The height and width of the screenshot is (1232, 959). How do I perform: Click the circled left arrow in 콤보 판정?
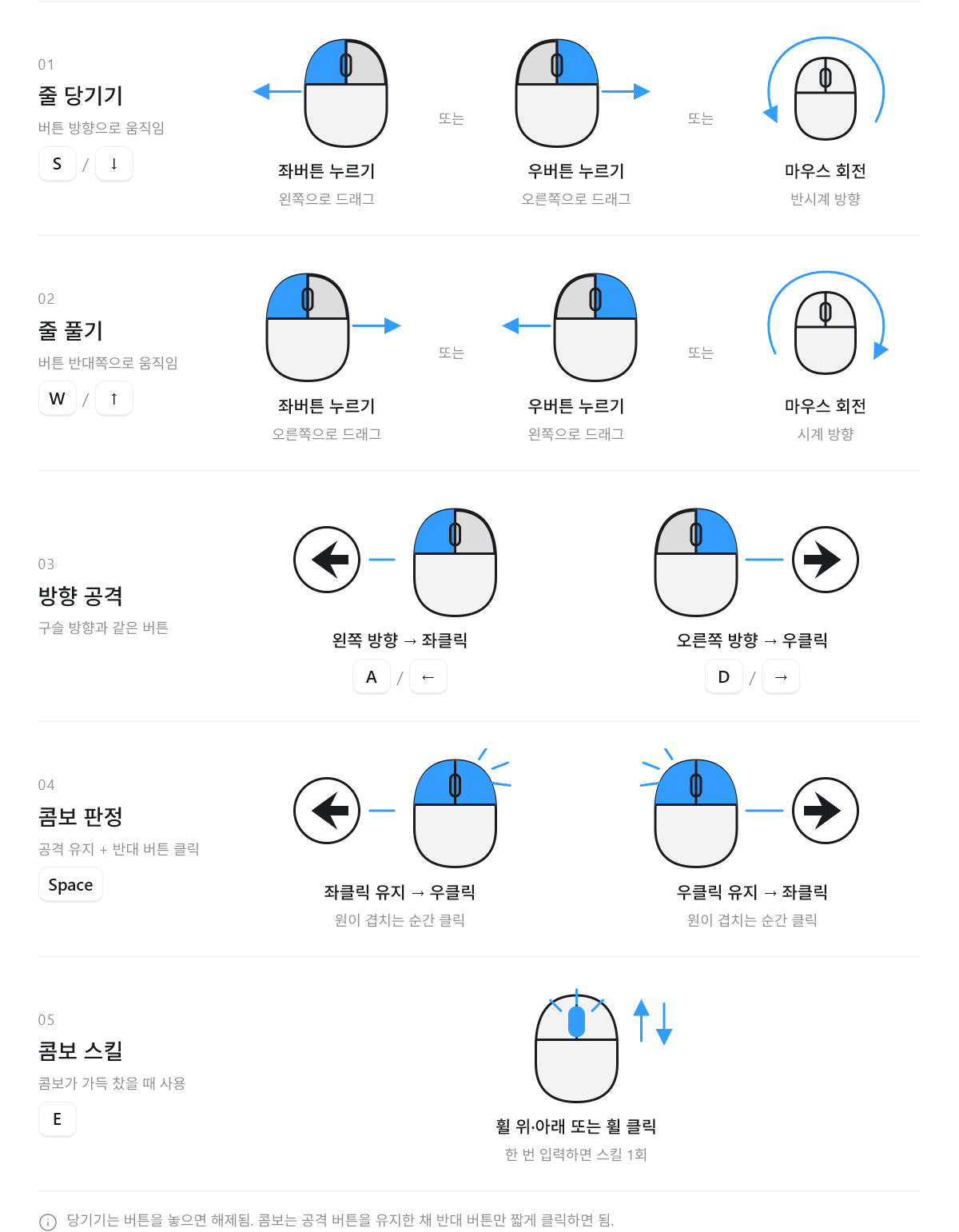click(327, 811)
